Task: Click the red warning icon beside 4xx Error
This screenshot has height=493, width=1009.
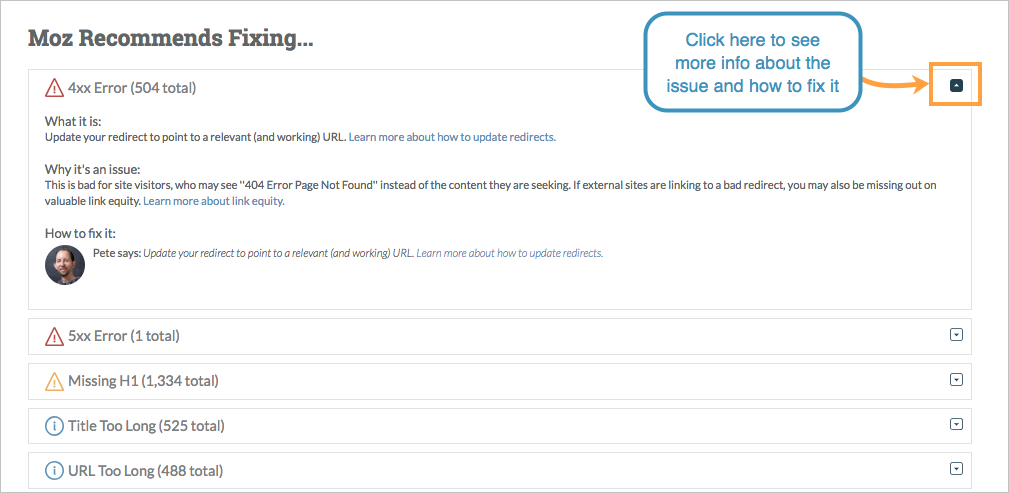Action: [x=54, y=88]
